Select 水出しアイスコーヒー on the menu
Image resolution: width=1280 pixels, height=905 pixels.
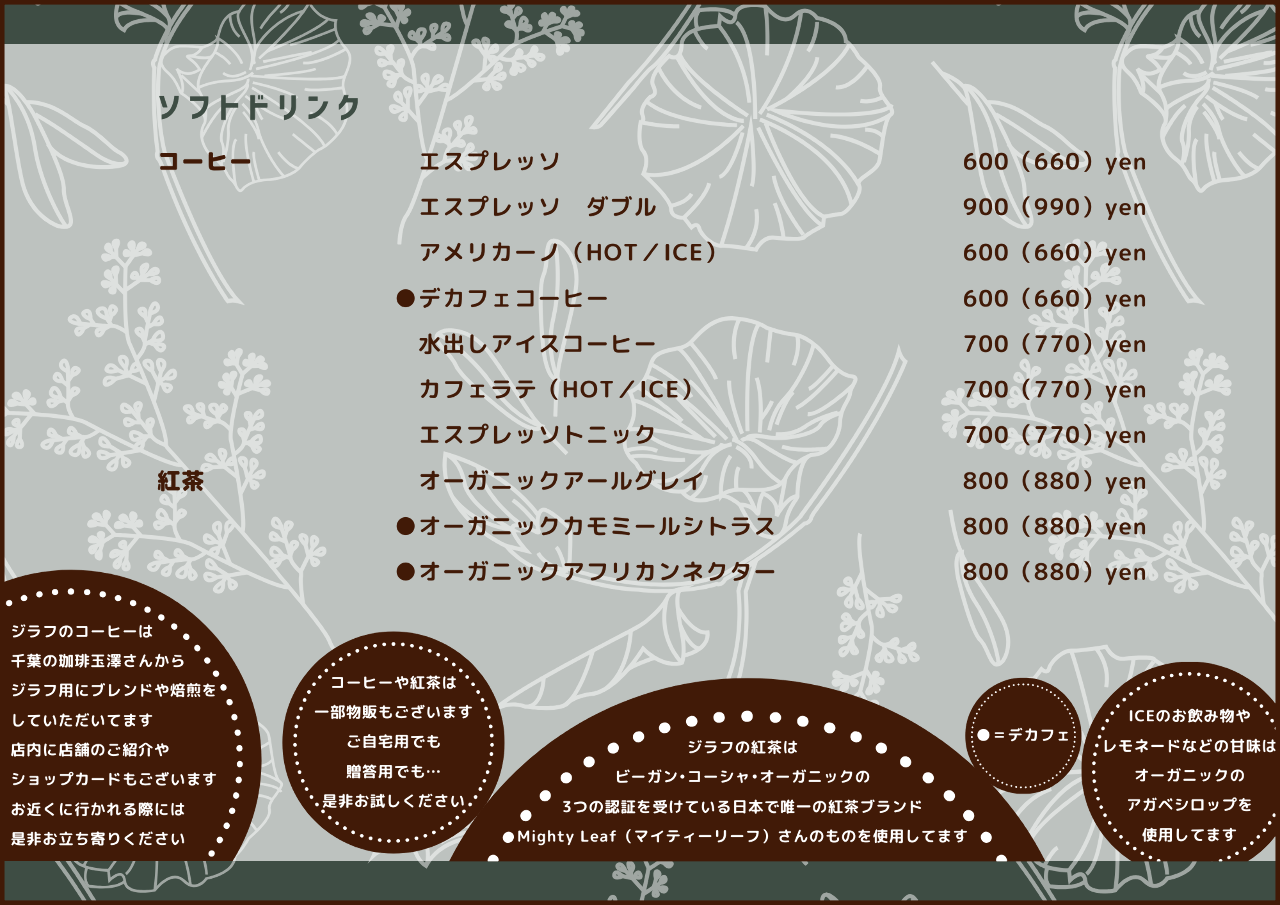(537, 344)
